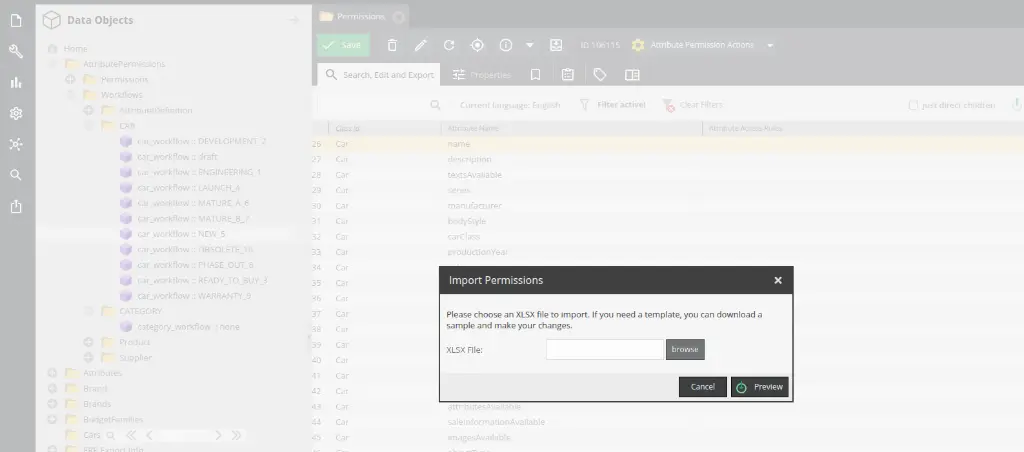Expand the Supplier folder in tree
The image size is (1024, 452).
89,358
